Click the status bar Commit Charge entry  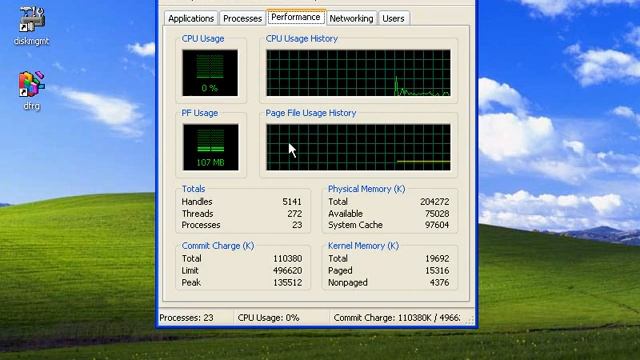coord(397,318)
